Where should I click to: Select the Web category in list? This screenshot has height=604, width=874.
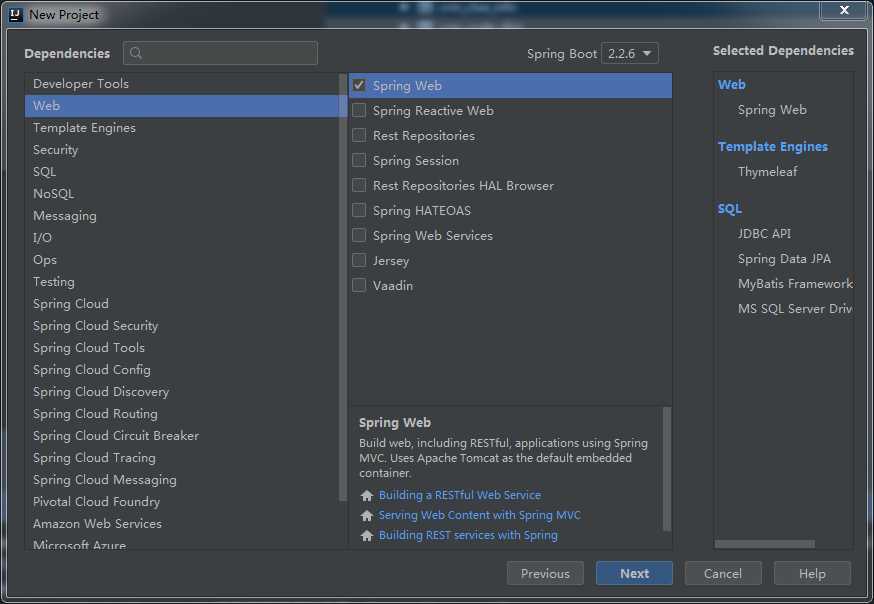coord(182,105)
